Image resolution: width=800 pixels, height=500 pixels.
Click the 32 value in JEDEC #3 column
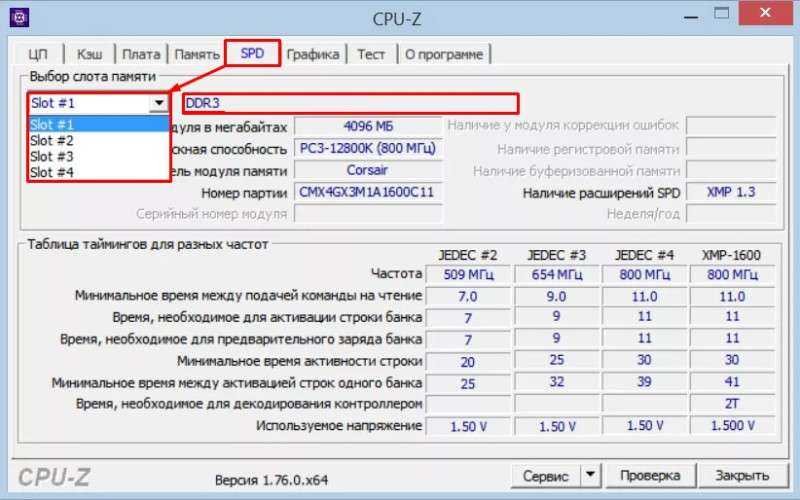coord(557,382)
